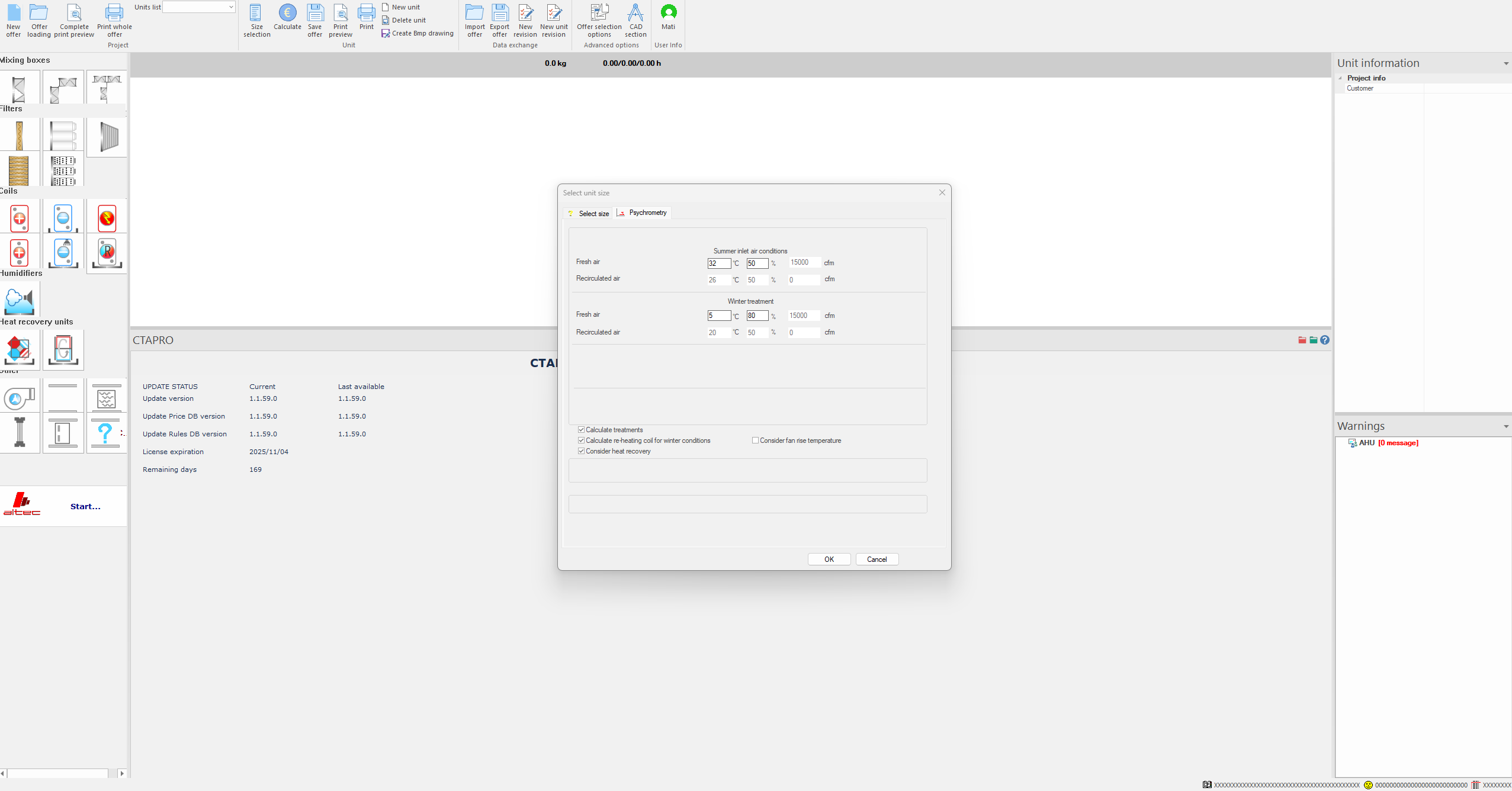Click the blue question mark component icon
Image resolution: width=1512 pixels, height=791 pixels.
coord(105,433)
